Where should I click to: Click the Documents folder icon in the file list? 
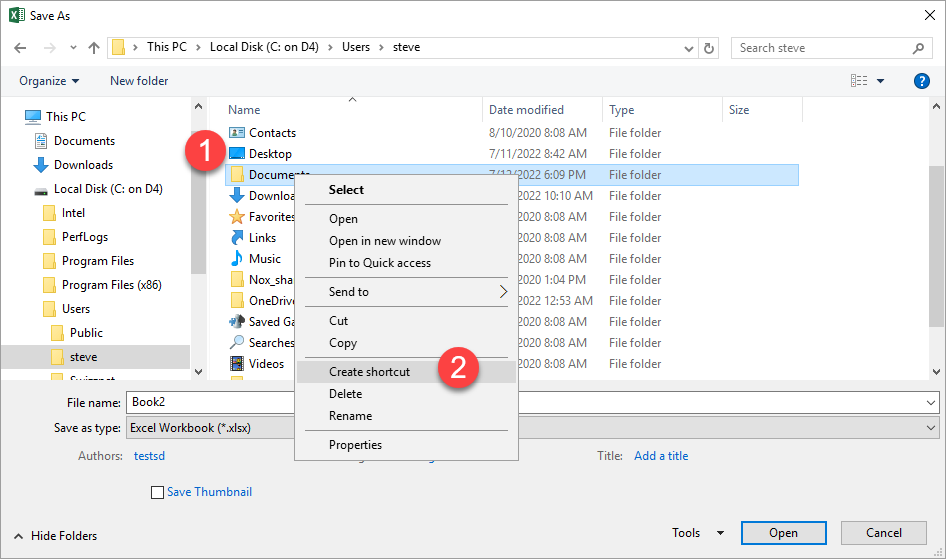pyautogui.click(x=237, y=175)
